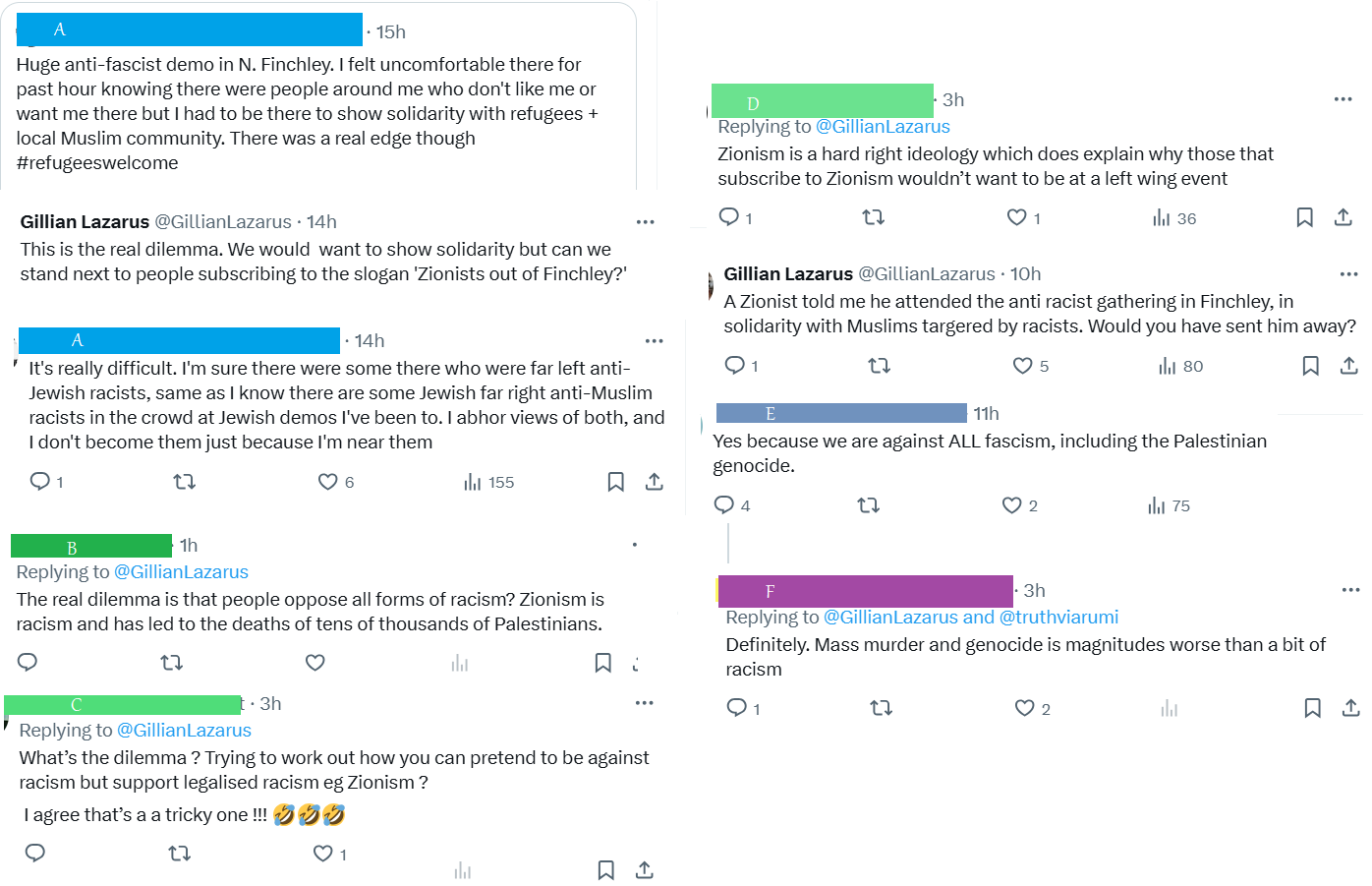Toggle like on 'A Zionist told me' tweet
Screen dimensions: 1372x886
(x=1022, y=366)
